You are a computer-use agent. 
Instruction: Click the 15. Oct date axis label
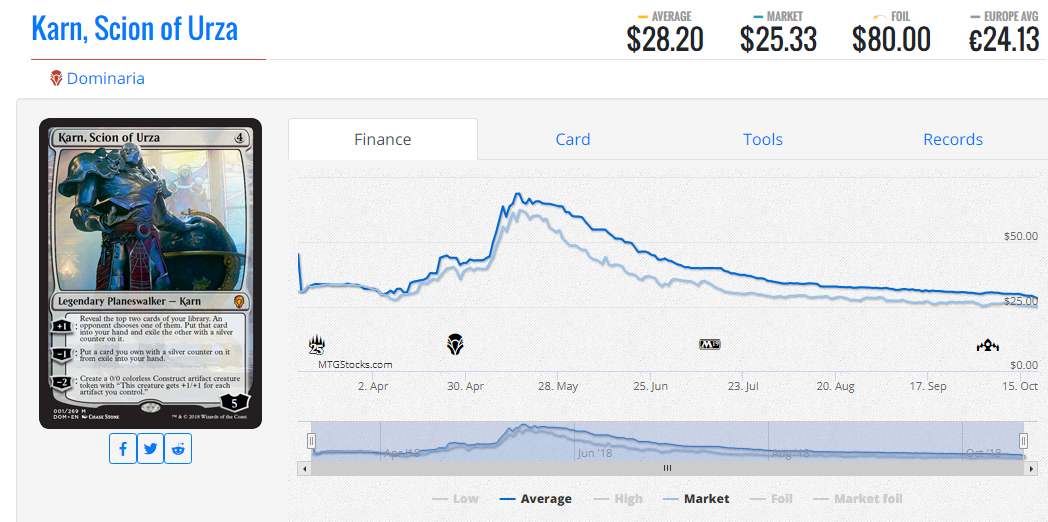tap(1019, 386)
